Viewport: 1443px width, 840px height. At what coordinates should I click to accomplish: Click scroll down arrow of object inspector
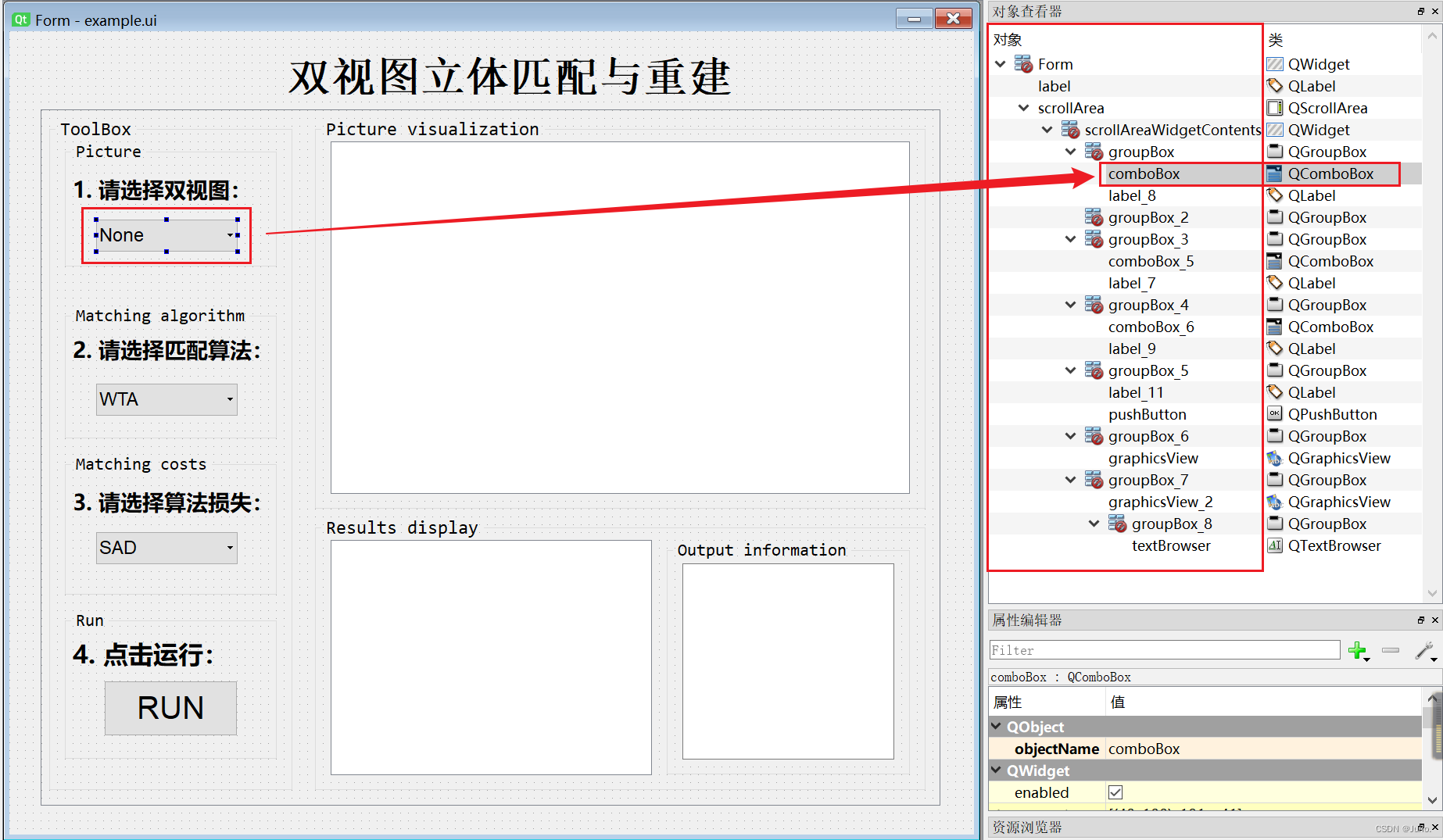click(x=1432, y=593)
